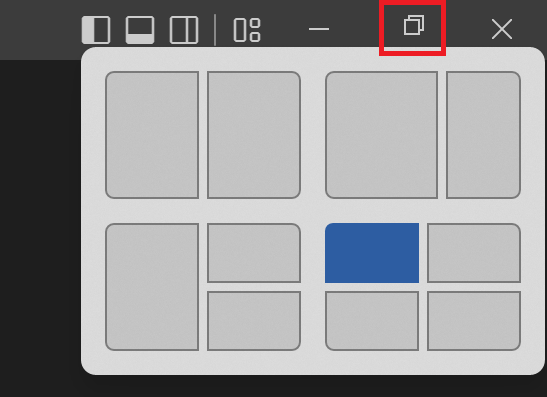547x397 pixels.
Task: Select bottom-left quadrant in four-zone grid layout
Action: click(372, 321)
